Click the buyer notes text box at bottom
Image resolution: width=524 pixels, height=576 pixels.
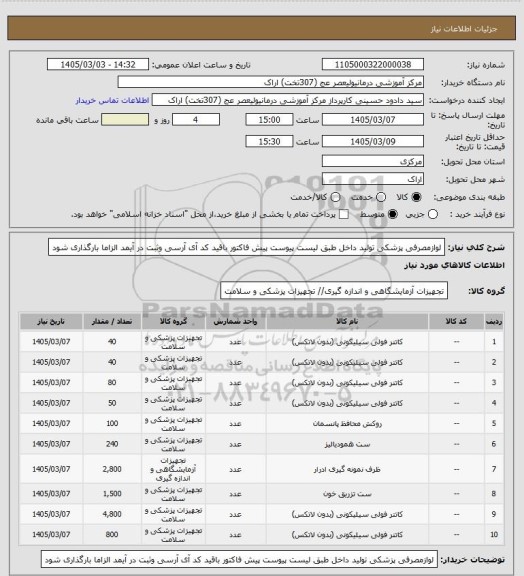click(x=239, y=560)
